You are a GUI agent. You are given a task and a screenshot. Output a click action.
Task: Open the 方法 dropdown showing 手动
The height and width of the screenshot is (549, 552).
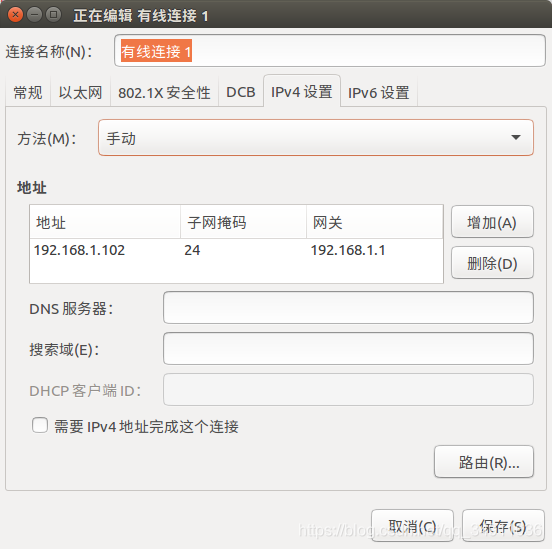316,138
